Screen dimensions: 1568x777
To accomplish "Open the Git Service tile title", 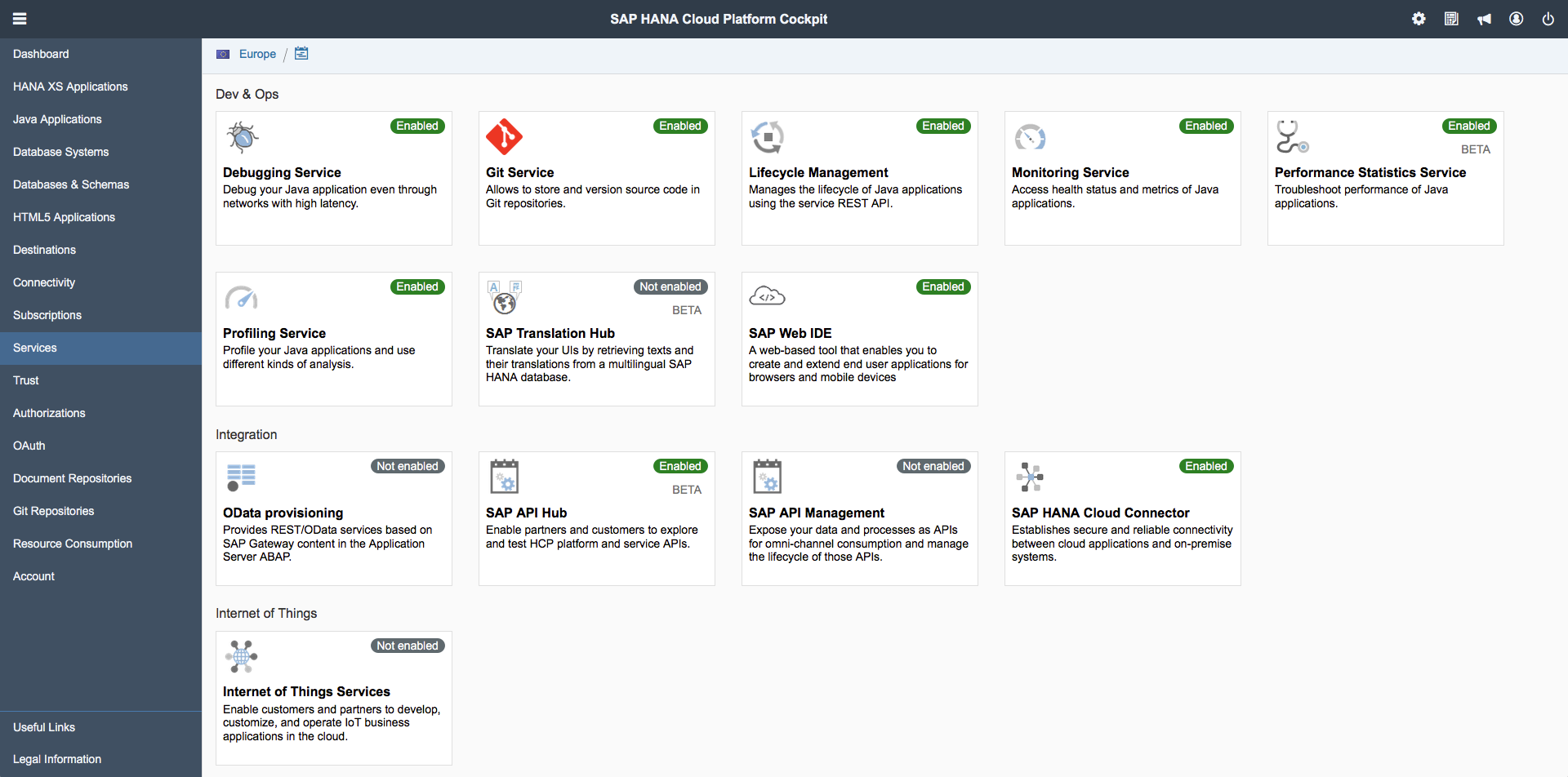I will 519,172.
